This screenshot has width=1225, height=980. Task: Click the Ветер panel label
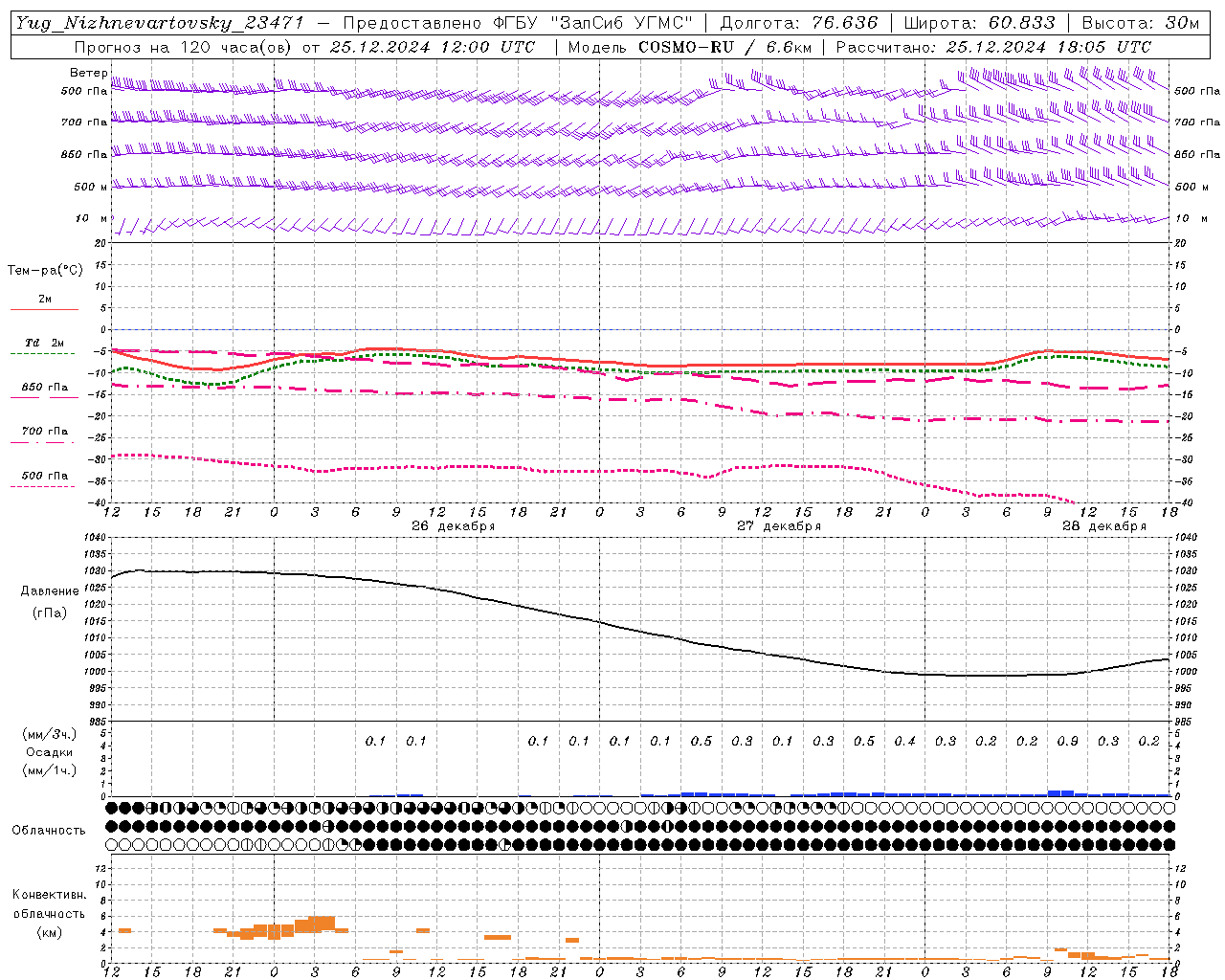[x=88, y=73]
